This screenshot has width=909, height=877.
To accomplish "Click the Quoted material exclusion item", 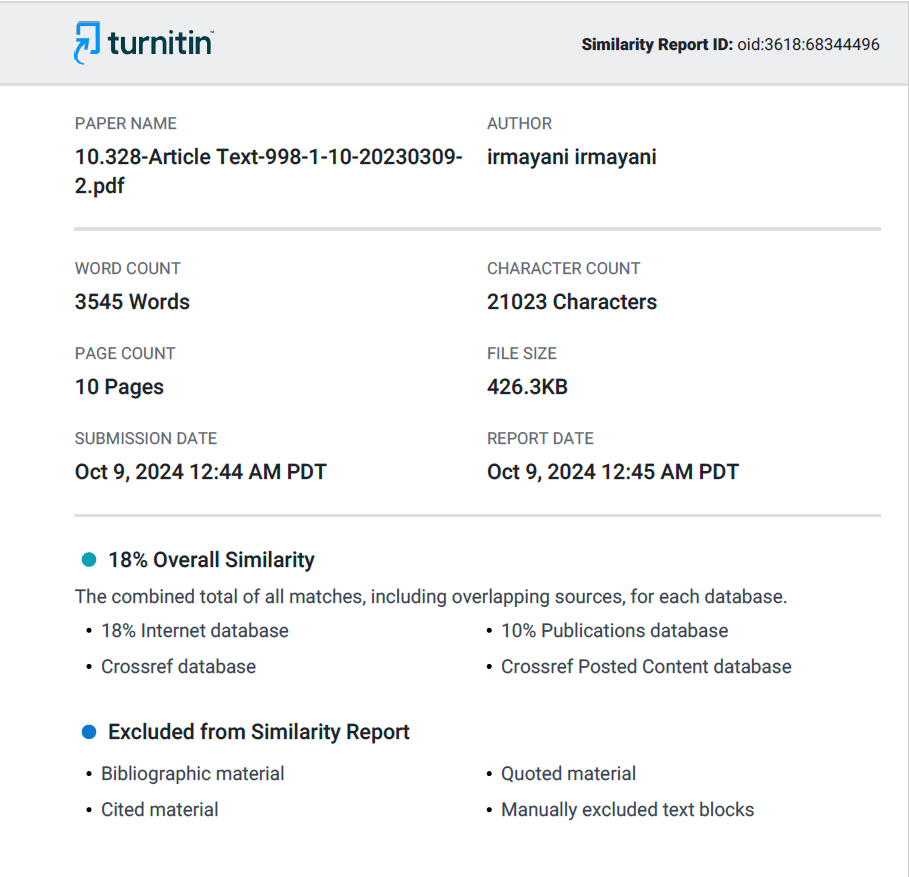I will tap(568, 774).
